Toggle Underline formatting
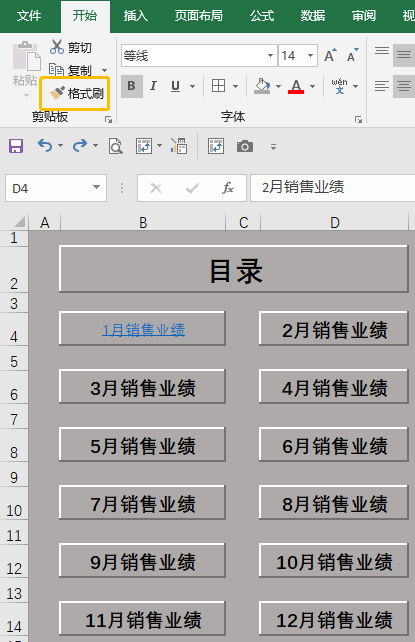The image size is (415, 642). coord(176,86)
